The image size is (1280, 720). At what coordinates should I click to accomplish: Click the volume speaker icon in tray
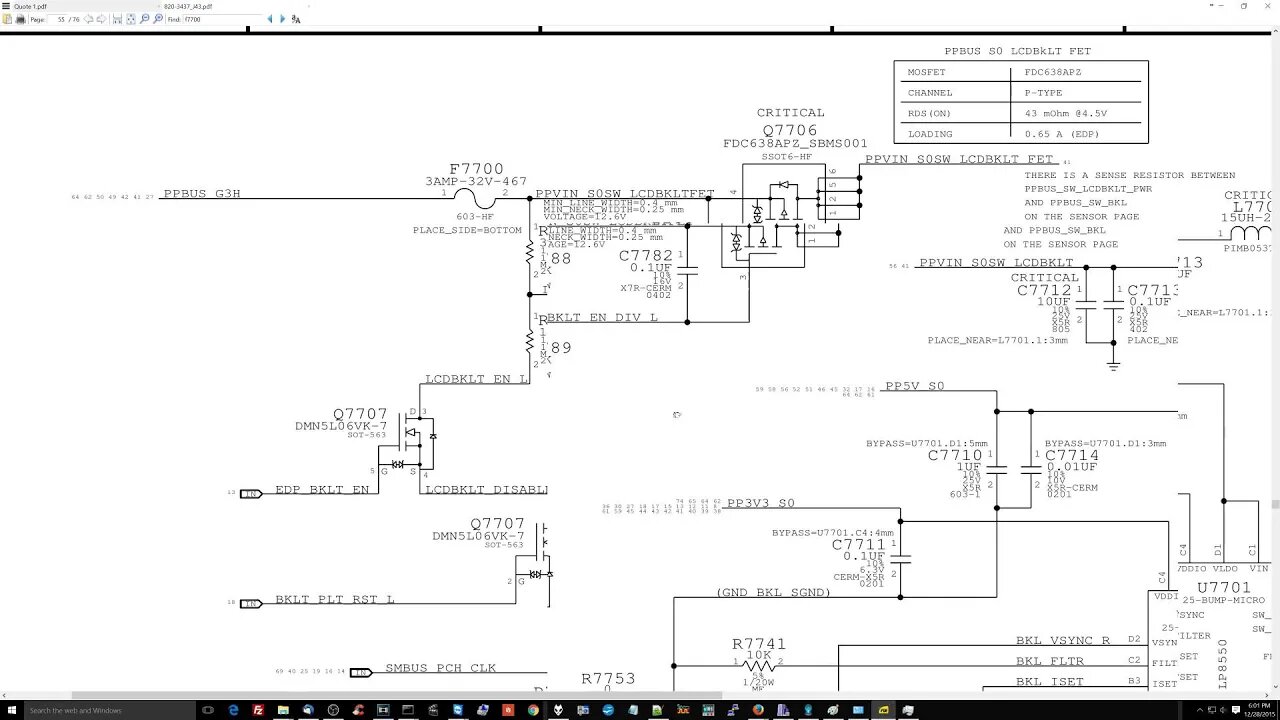(1223, 710)
